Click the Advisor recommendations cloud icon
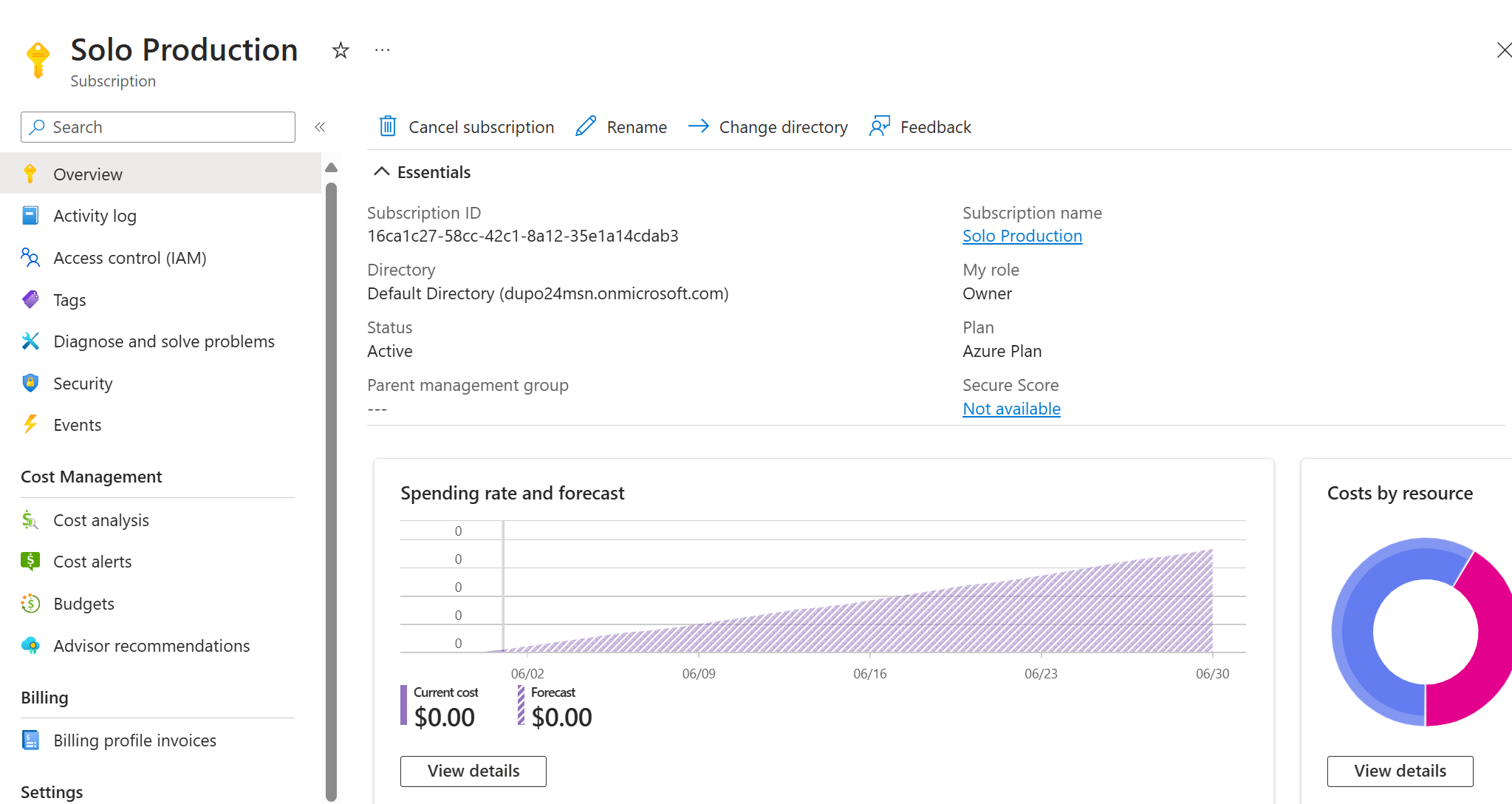The image size is (1512, 804). pyautogui.click(x=30, y=645)
